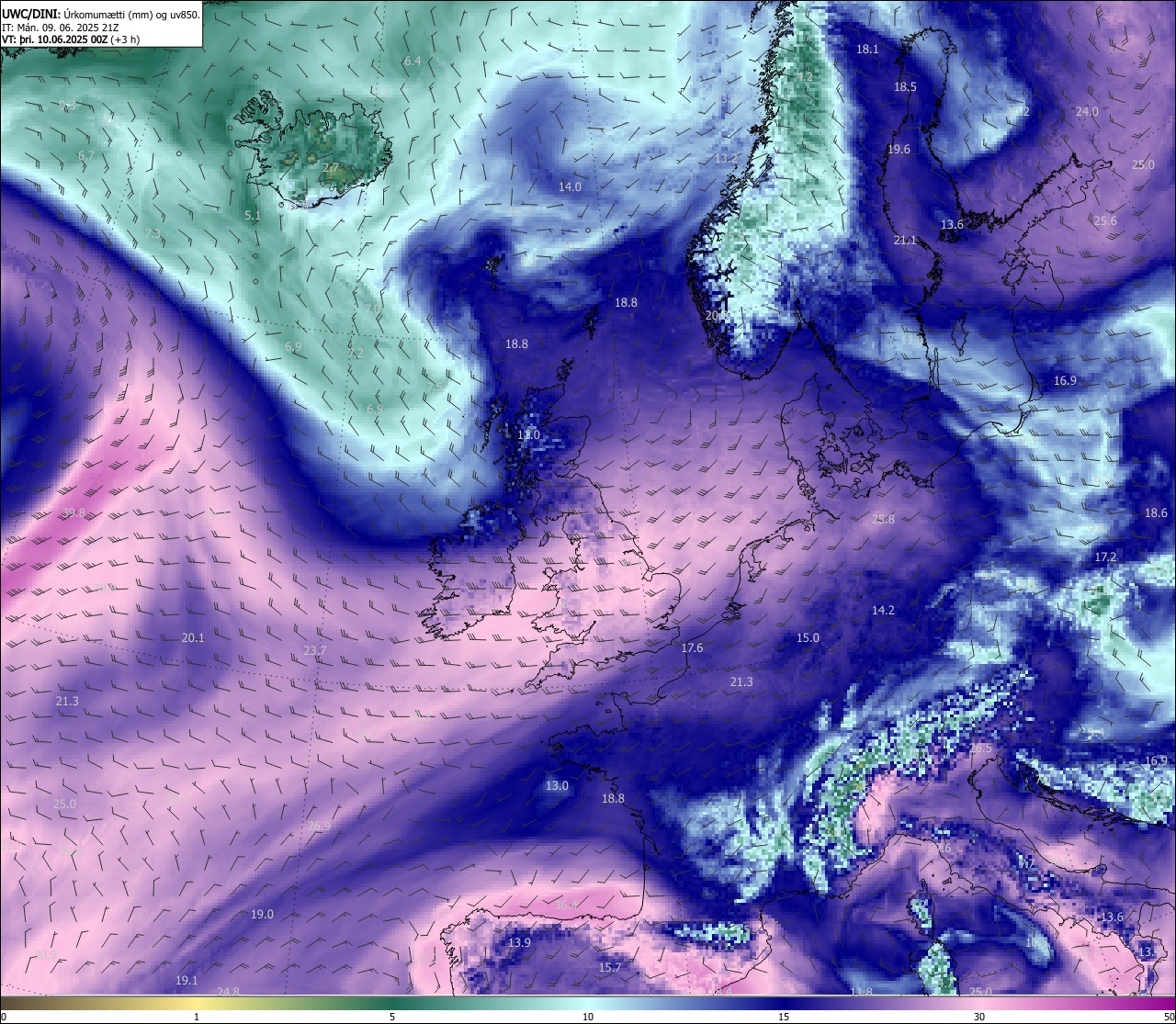This screenshot has height=1024, width=1176.
Task: Click the 21.1 value label on the map
Action: [905, 241]
